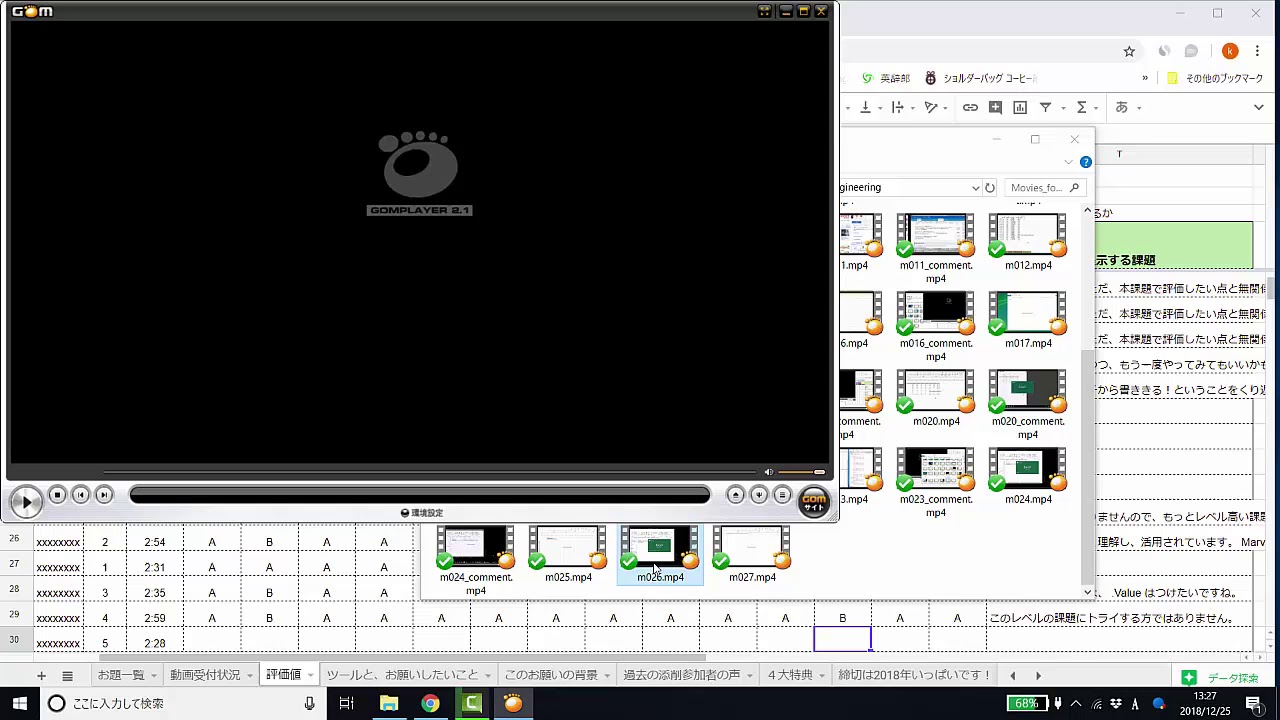Switch to the 動画受付状況 sheet tab
The image size is (1280, 720).
(x=204, y=675)
